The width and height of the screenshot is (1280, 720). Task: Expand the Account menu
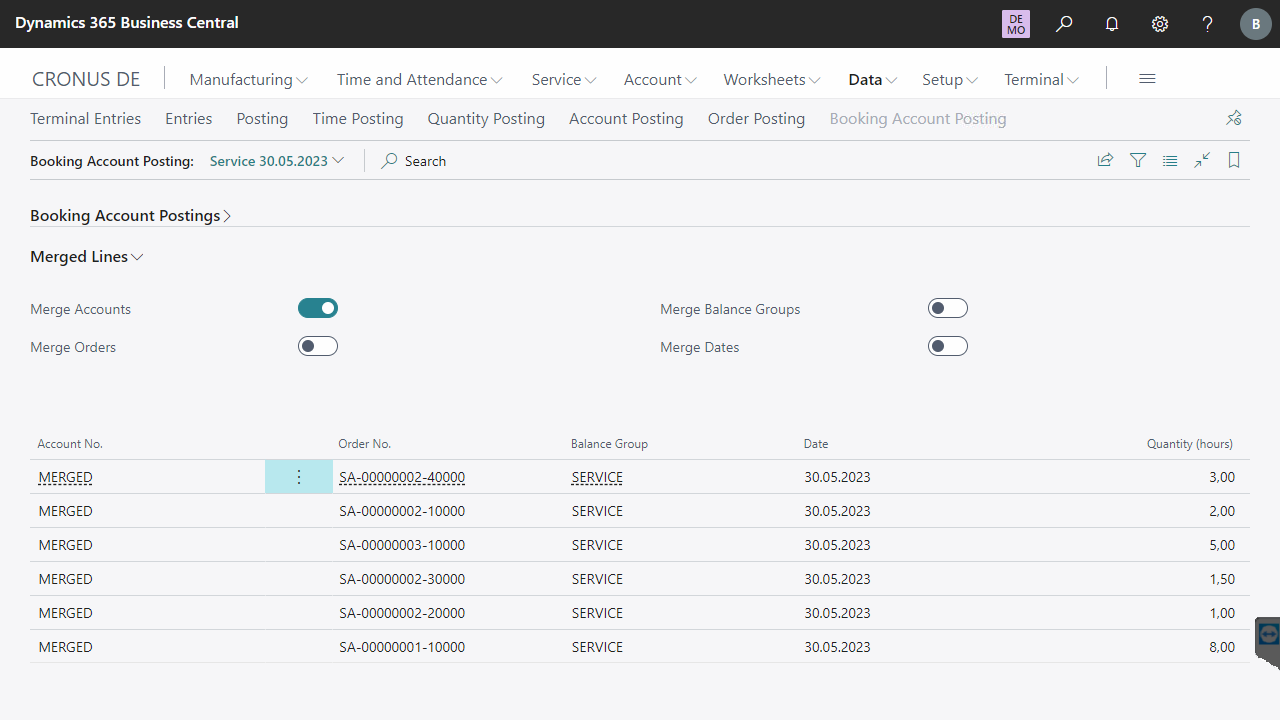coord(660,79)
